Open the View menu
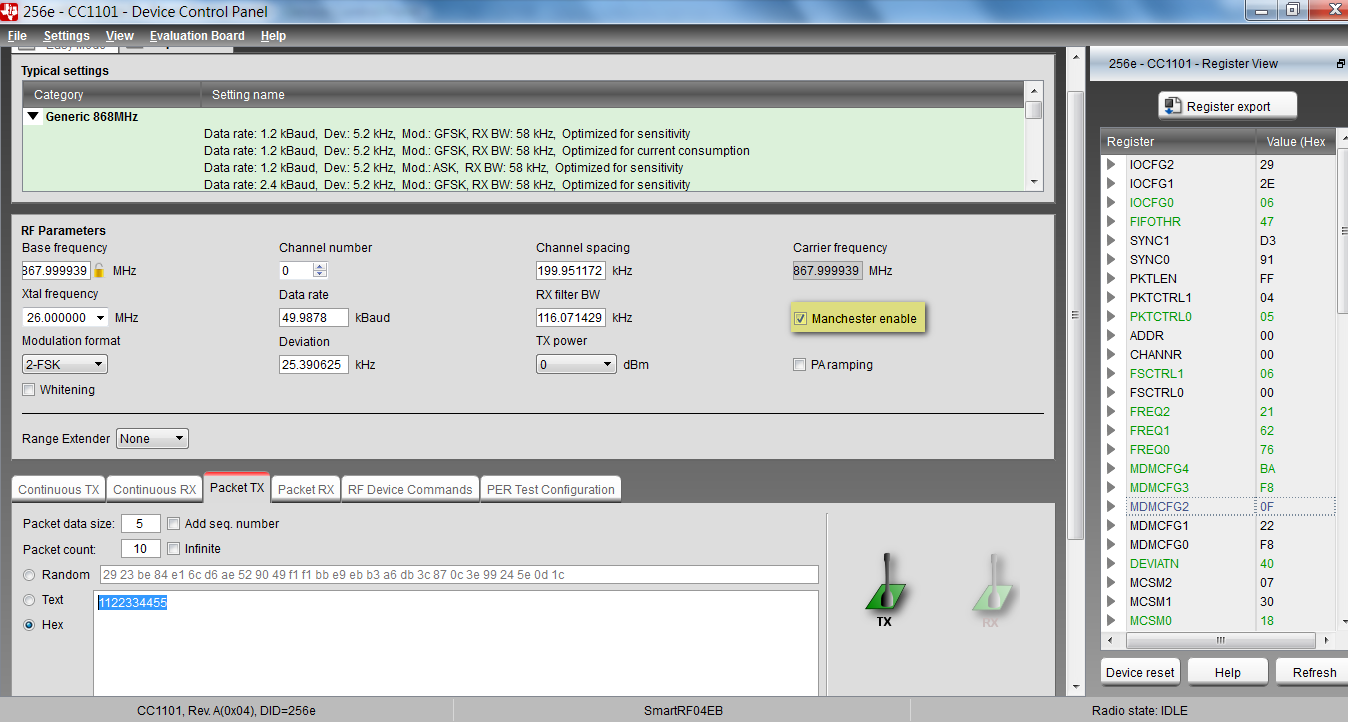The width and height of the screenshot is (1348, 722). [120, 36]
